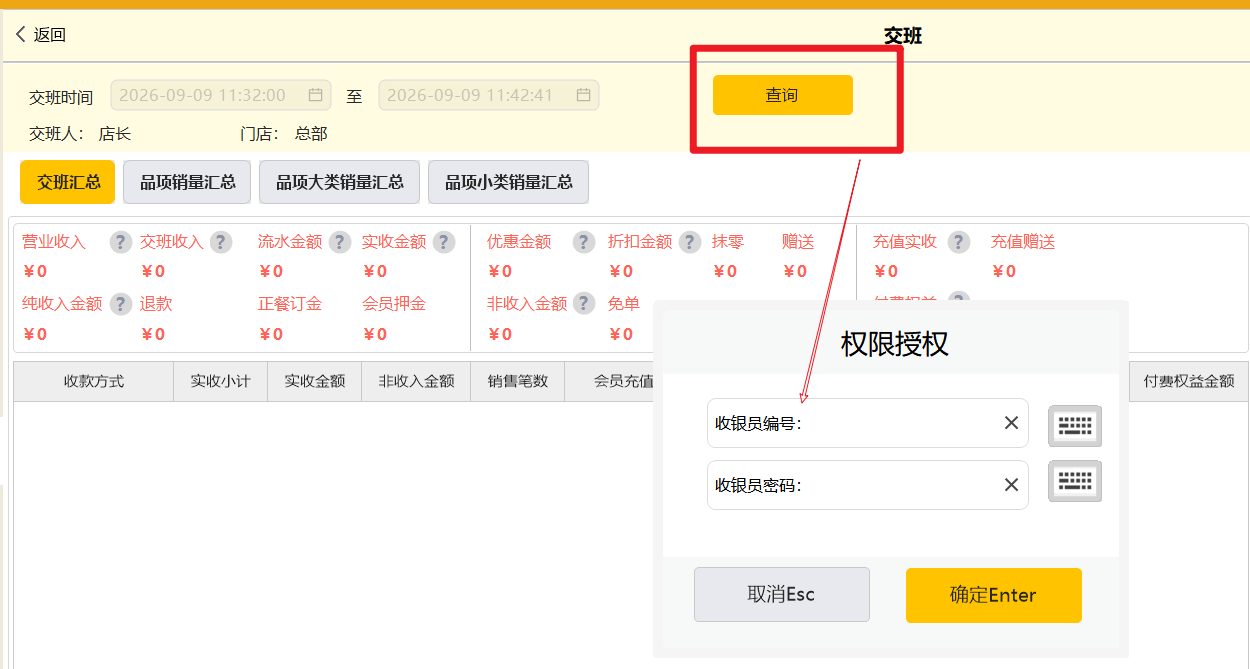This screenshot has height=669, width=1250.
Task: Open on-screen keyboard for 收银员编号
Action: click(x=1075, y=425)
